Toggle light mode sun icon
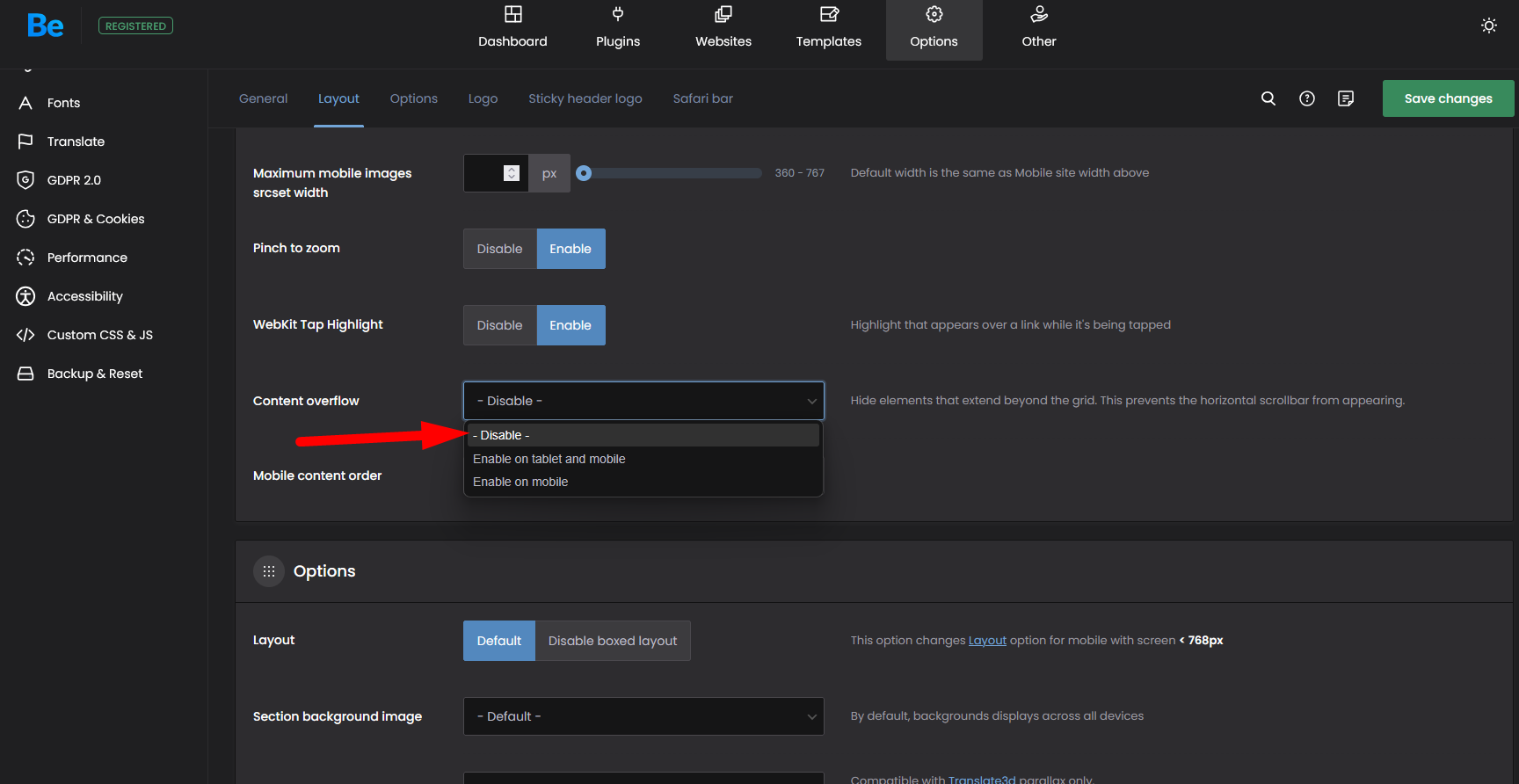Image resolution: width=1519 pixels, height=784 pixels. pyautogui.click(x=1489, y=25)
